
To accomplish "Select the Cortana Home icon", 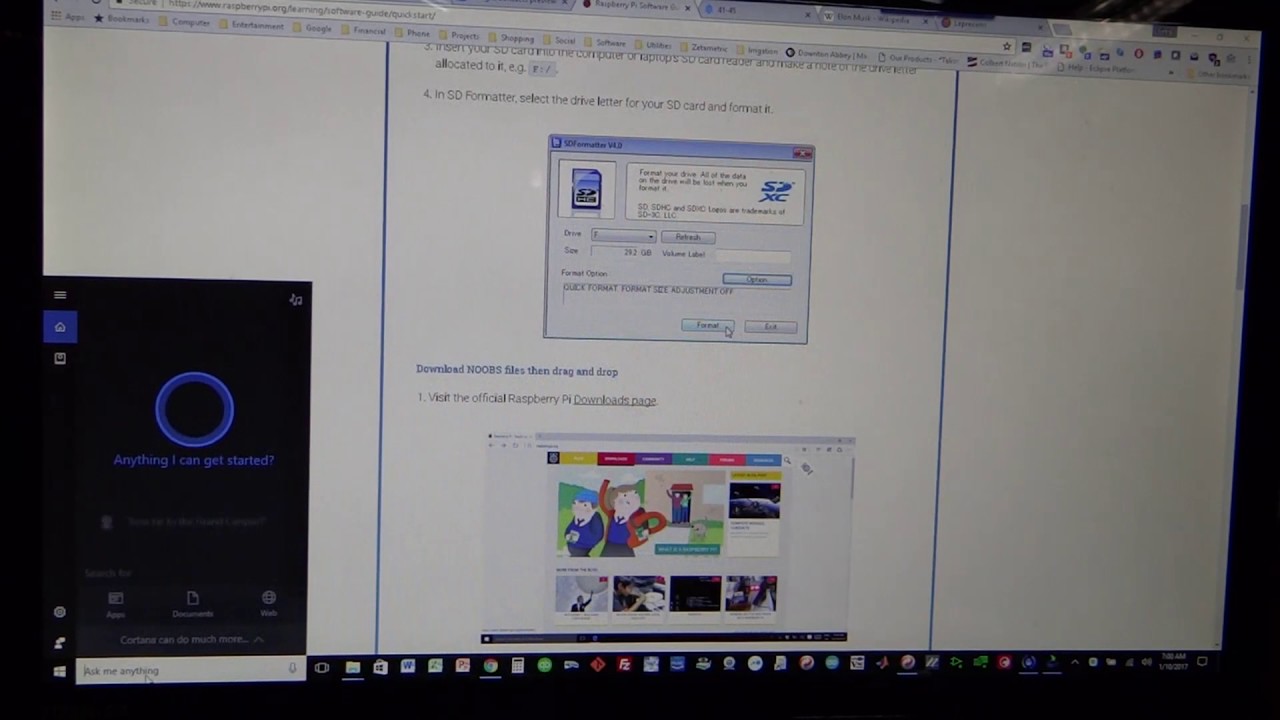I will click(x=60, y=327).
